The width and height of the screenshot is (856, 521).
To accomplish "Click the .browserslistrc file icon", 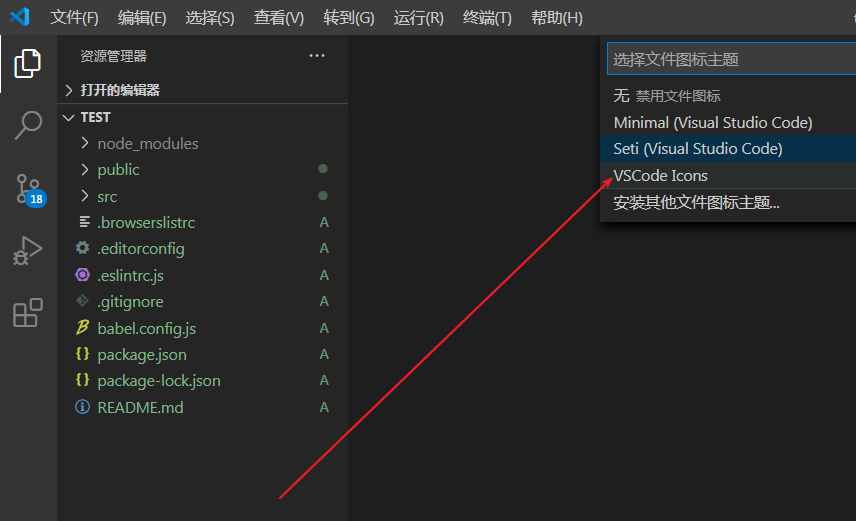I will point(84,222).
